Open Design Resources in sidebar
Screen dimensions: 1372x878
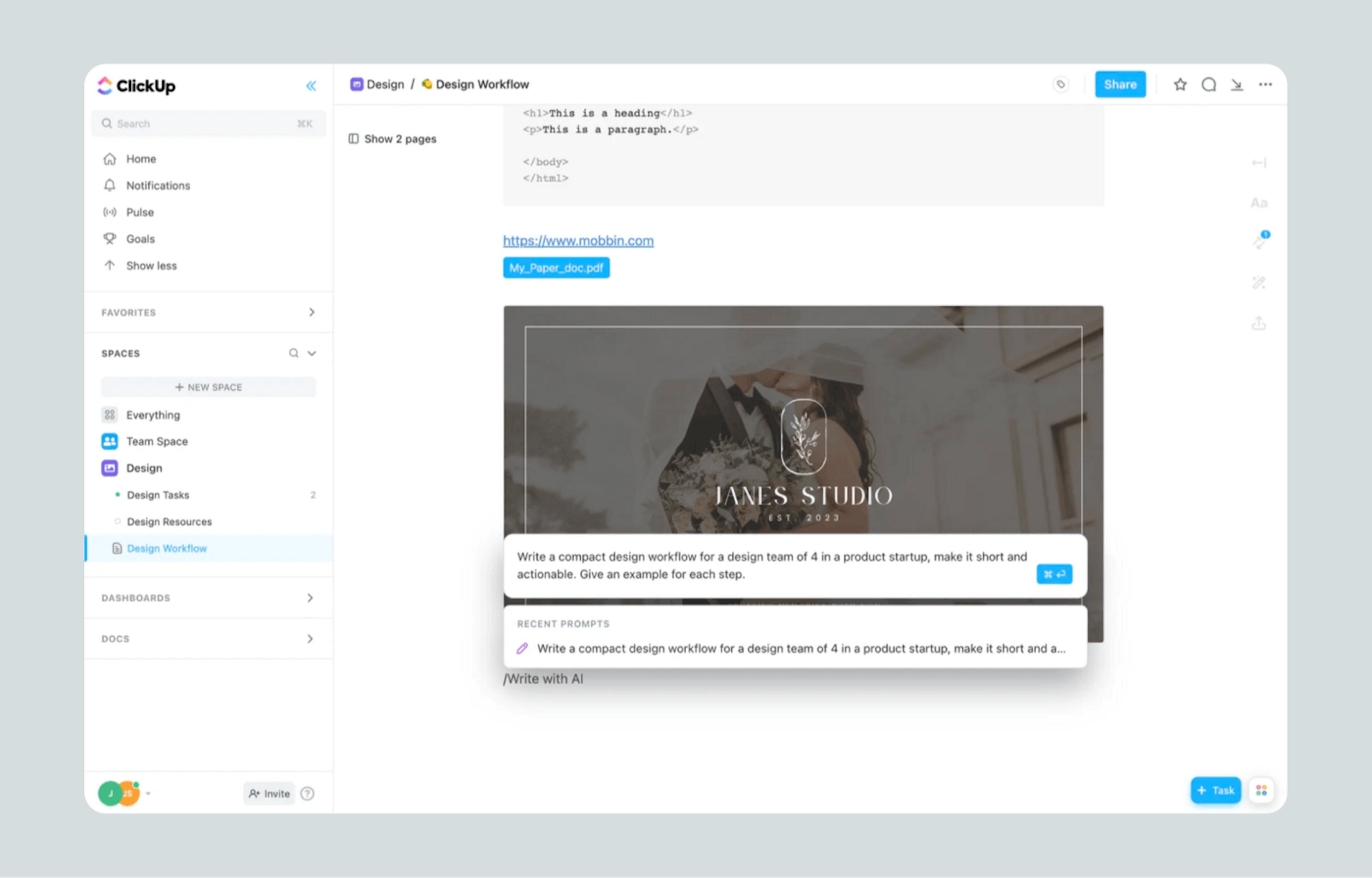[170, 521]
